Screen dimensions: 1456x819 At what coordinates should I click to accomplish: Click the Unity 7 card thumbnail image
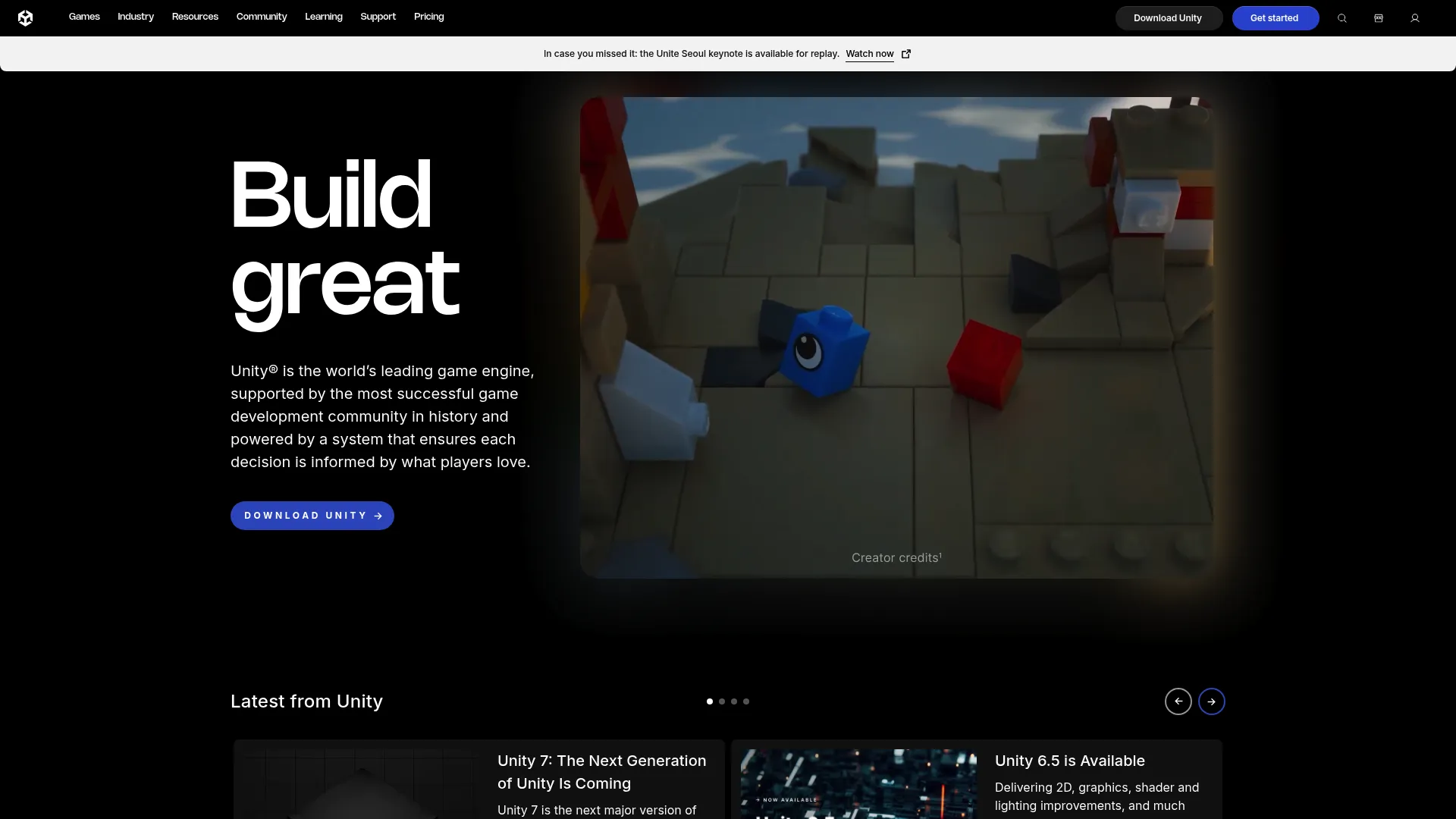(361, 784)
